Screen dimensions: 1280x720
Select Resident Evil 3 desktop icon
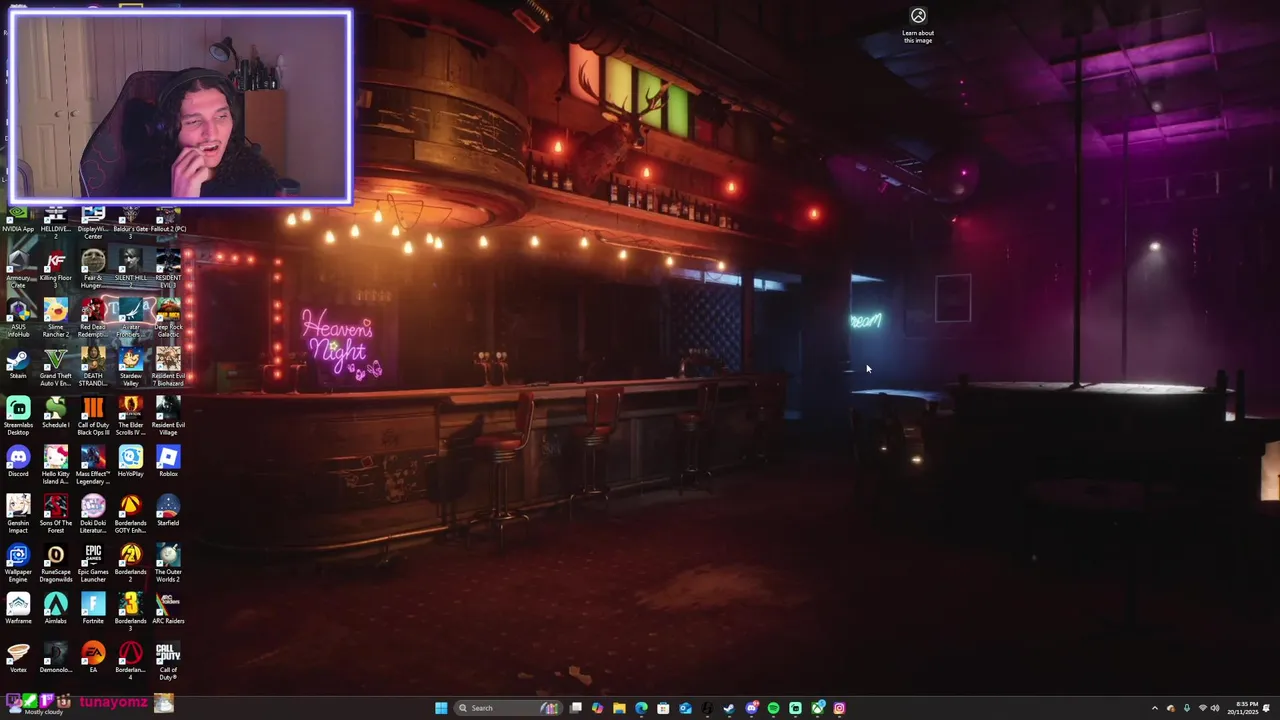(168, 269)
